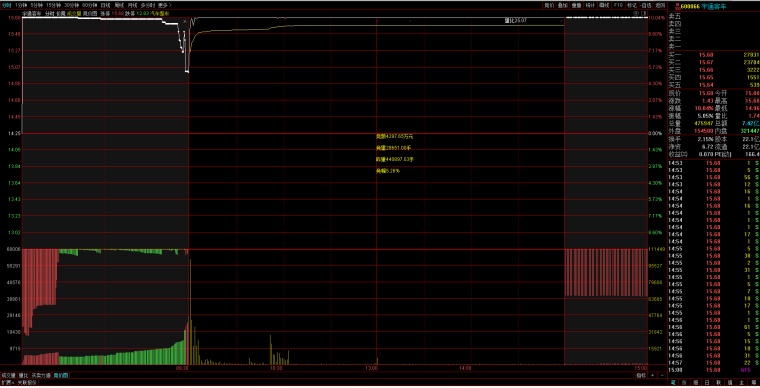760x388 pixels.
Task: Click the zoom-out minus icon below the chart
Action: pos(662,375)
